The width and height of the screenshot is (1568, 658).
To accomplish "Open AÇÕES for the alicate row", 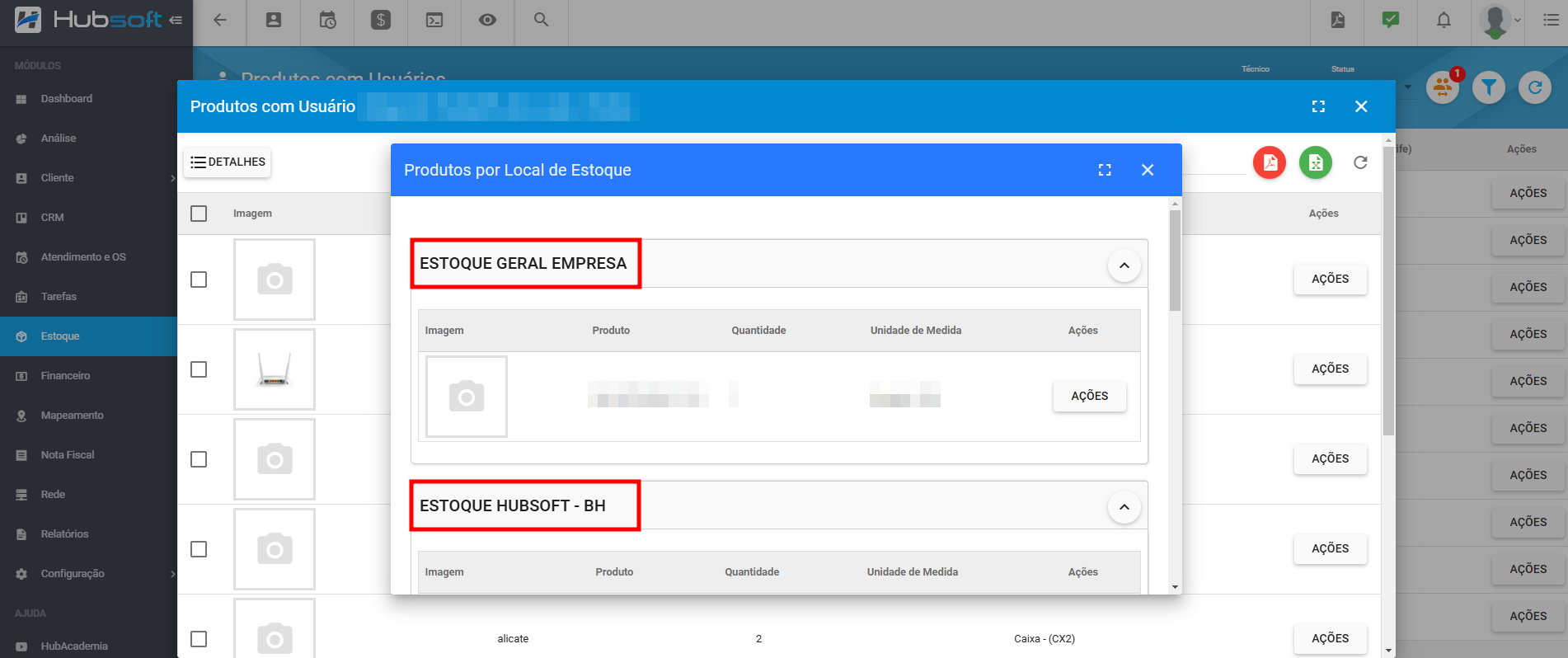I will tap(1330, 639).
